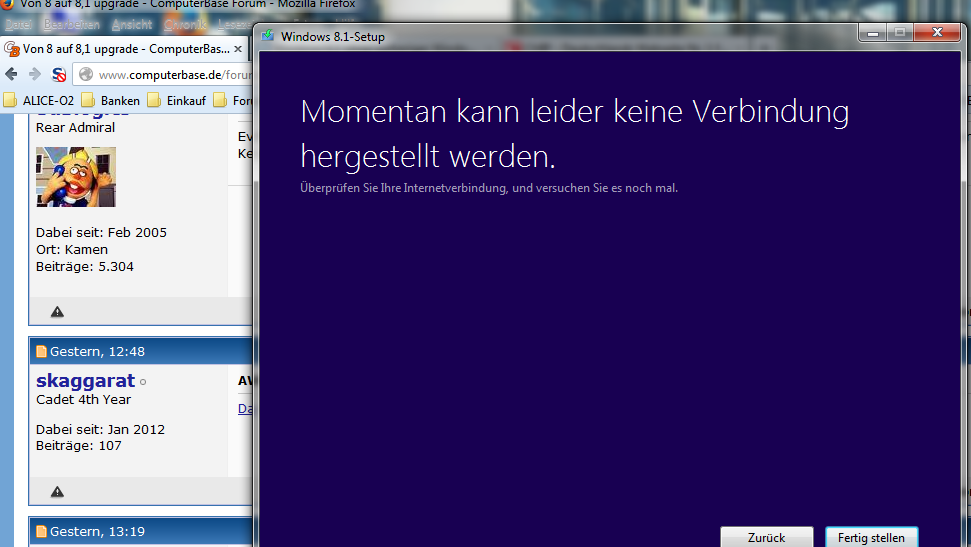Open the Einkauf bookmark folder
The height and width of the screenshot is (547, 971).
click(177, 100)
